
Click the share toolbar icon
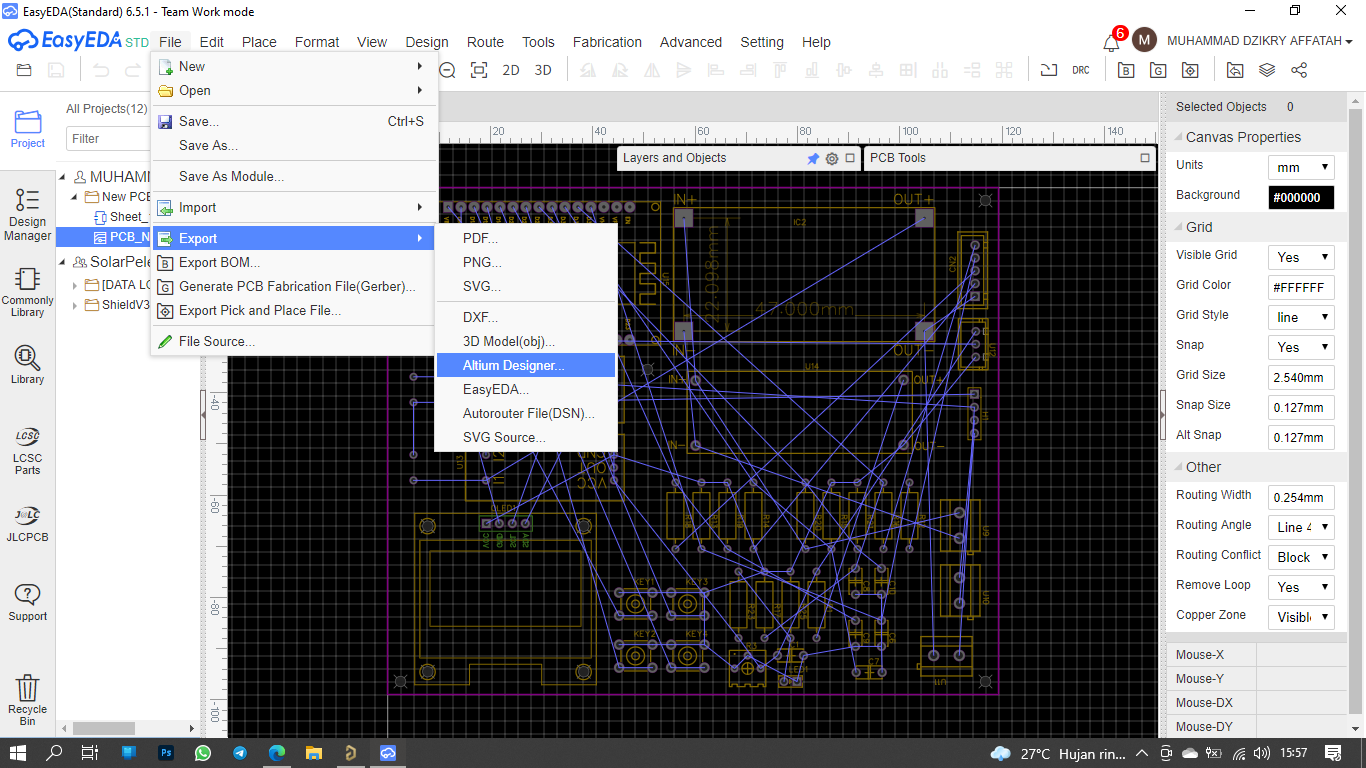point(1299,70)
